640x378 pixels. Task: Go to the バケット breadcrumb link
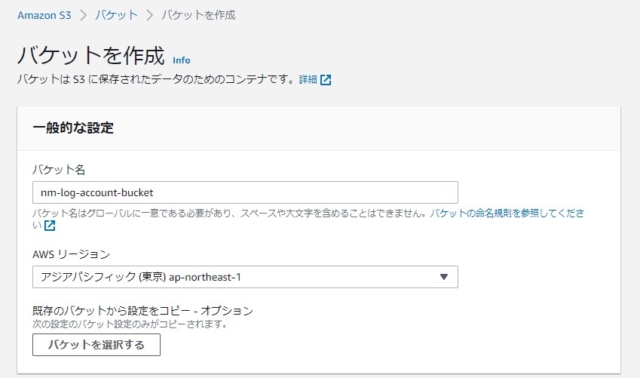pyautogui.click(x=116, y=15)
